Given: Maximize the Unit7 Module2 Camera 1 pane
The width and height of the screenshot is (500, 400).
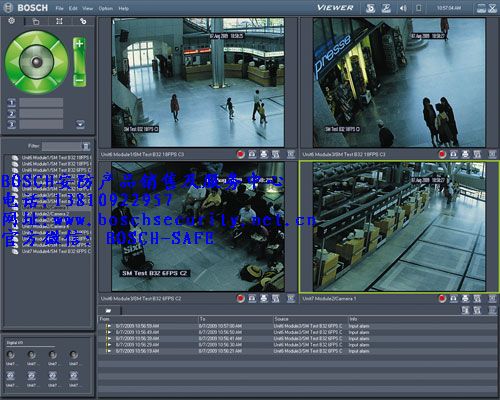Looking at the screenshot, I should point(492,298).
